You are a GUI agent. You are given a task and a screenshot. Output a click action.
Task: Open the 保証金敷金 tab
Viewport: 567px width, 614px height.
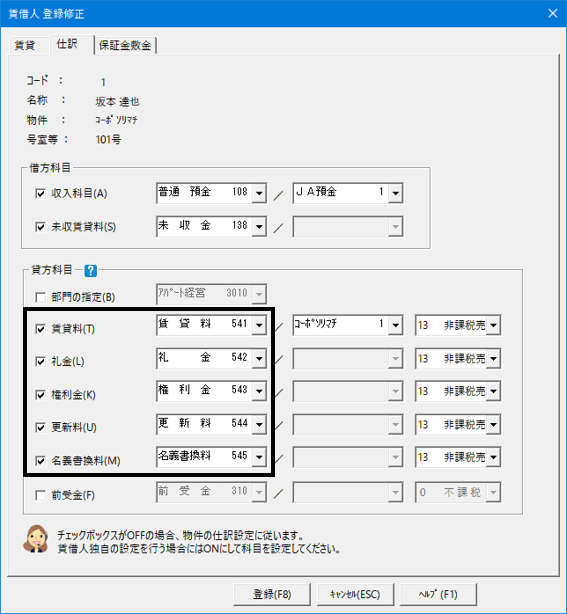(x=125, y=45)
